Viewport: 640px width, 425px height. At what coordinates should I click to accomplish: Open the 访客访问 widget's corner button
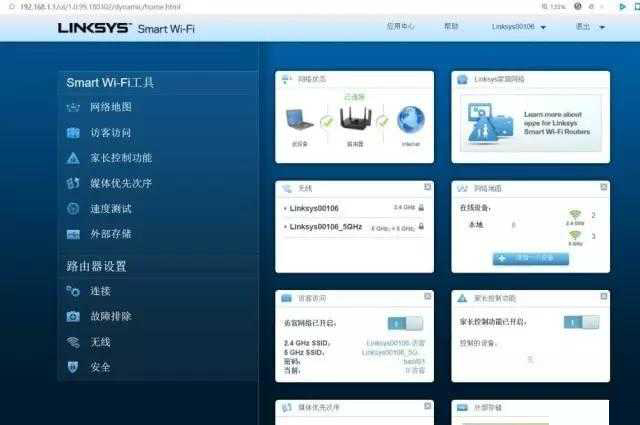[427, 296]
